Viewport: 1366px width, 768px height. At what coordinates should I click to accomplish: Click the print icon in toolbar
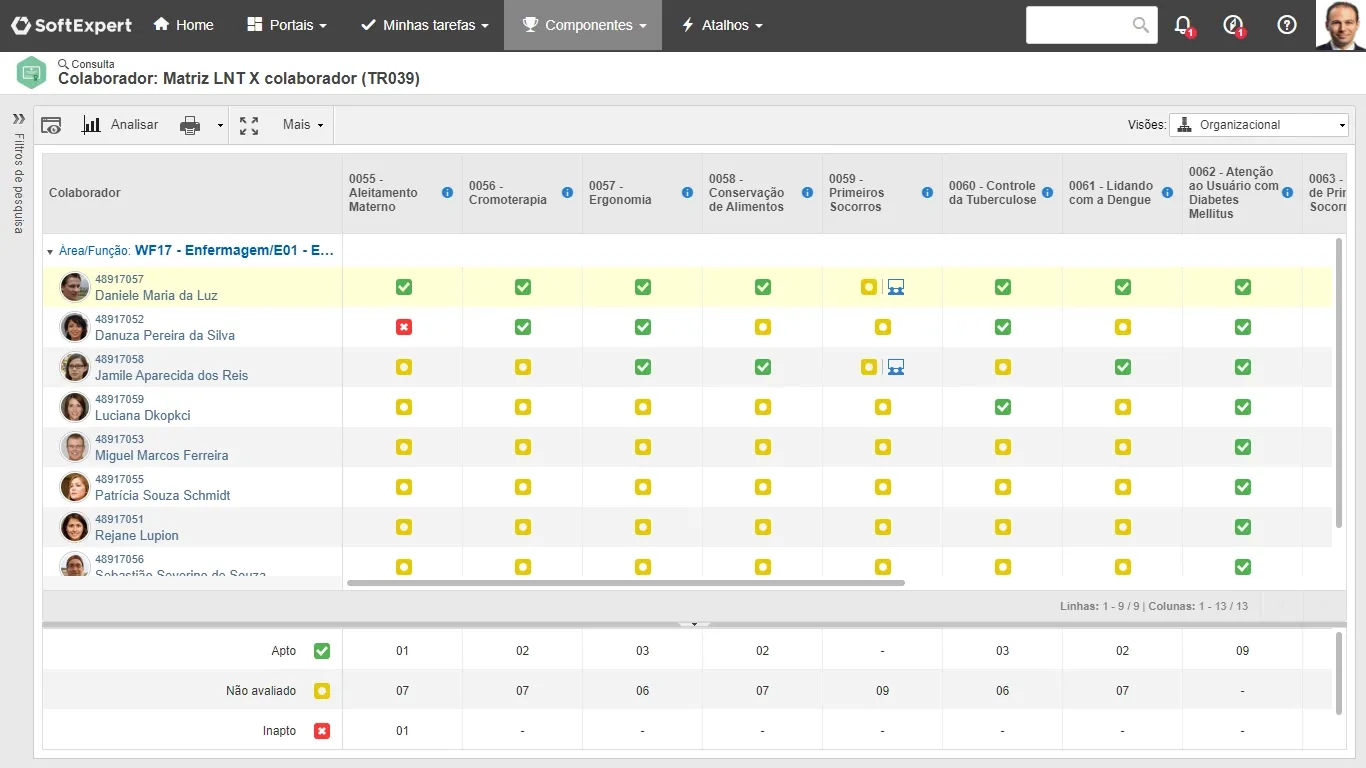[x=190, y=125]
